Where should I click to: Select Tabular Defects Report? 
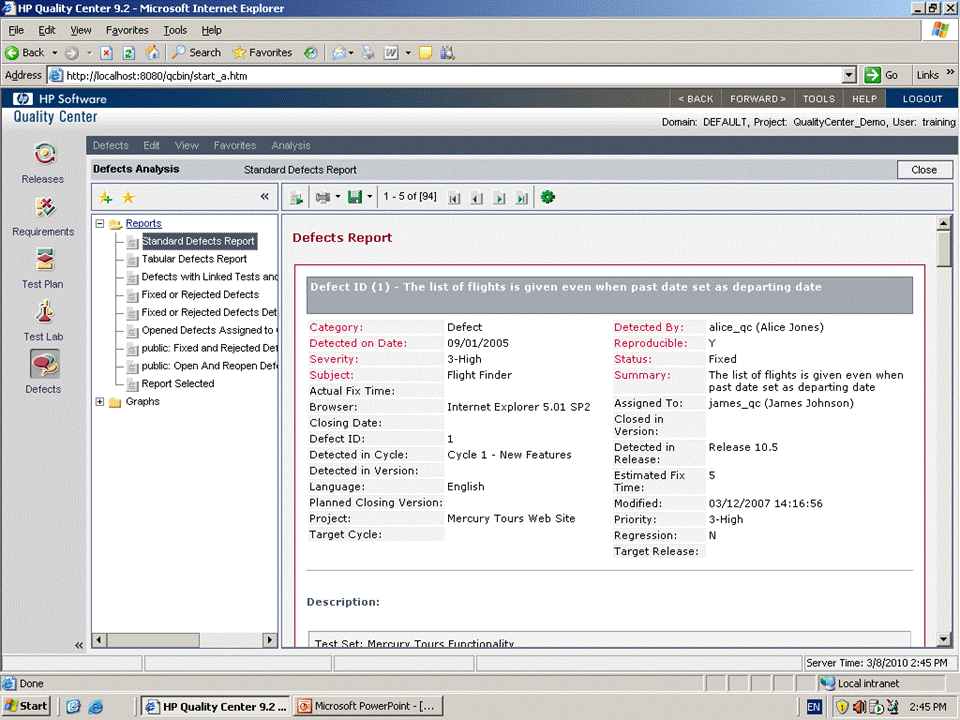tap(194, 259)
